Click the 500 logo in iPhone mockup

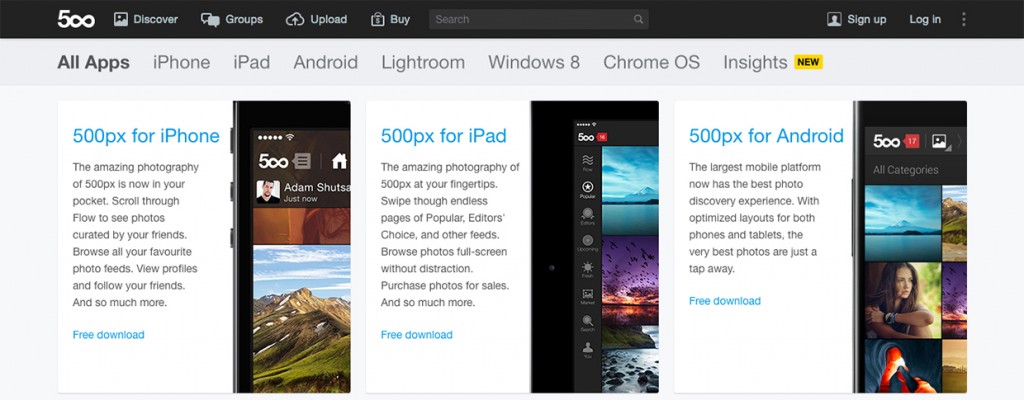pos(274,160)
